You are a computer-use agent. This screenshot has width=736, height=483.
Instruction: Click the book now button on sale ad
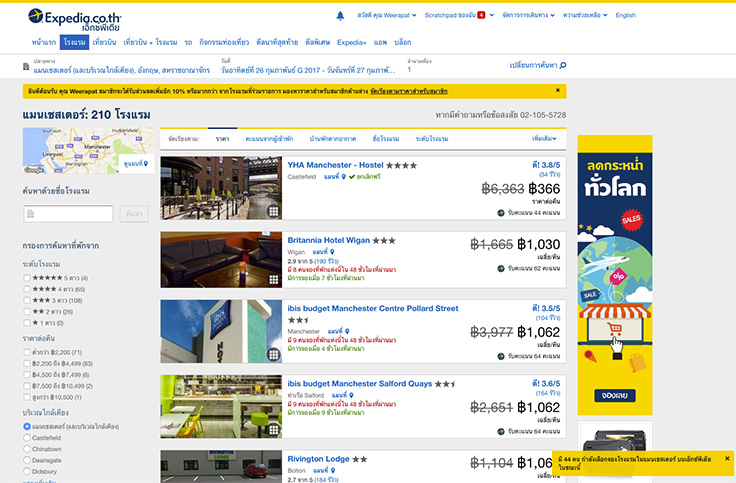coord(614,395)
